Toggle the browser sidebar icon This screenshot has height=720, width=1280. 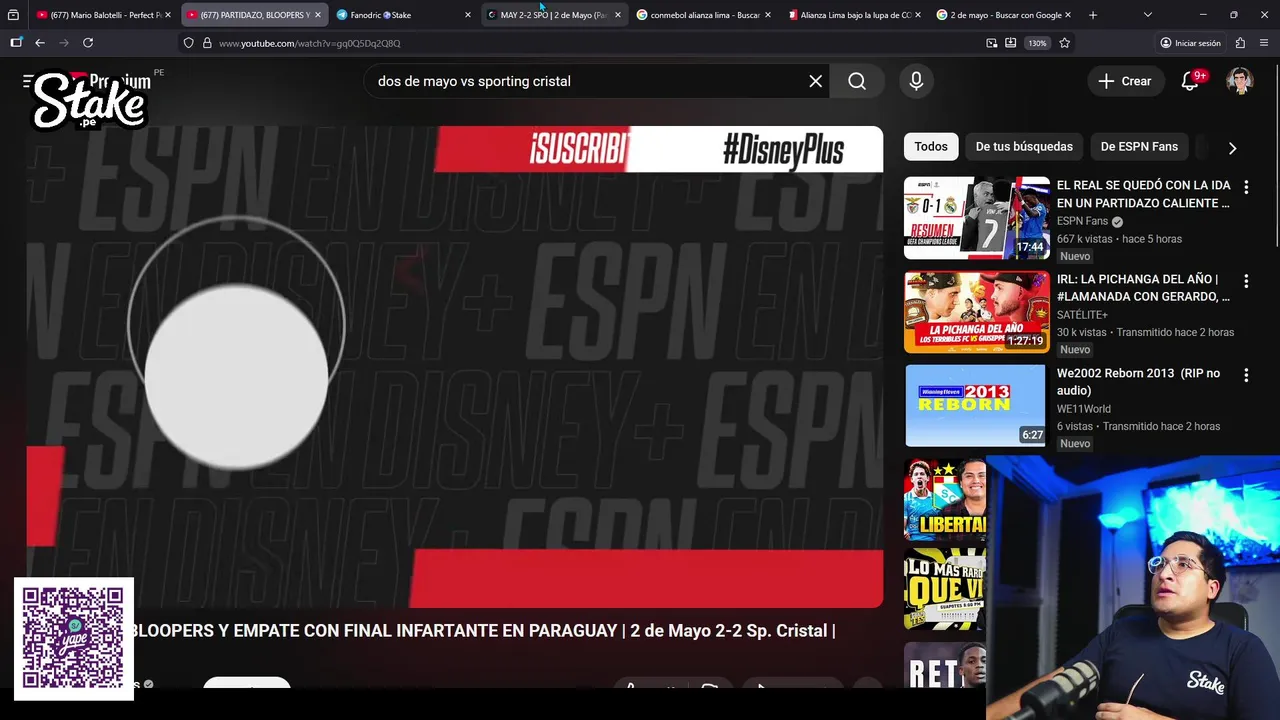(x=16, y=43)
